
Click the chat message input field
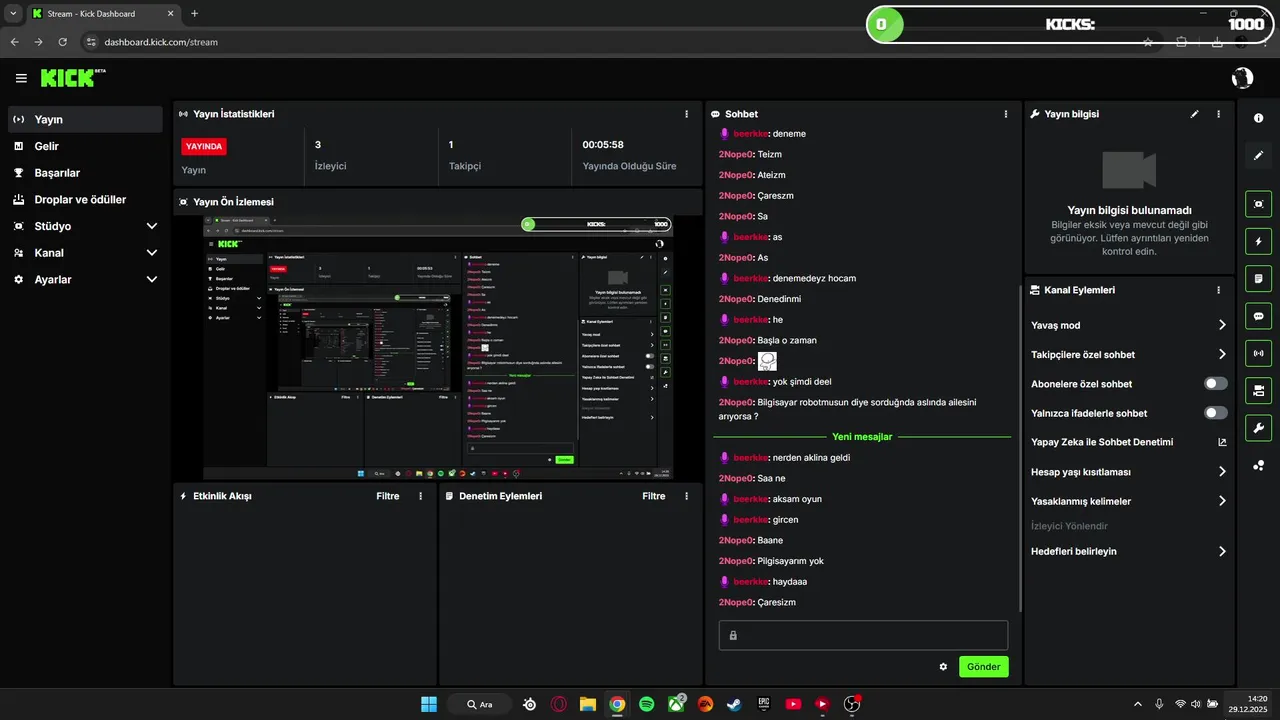(863, 635)
